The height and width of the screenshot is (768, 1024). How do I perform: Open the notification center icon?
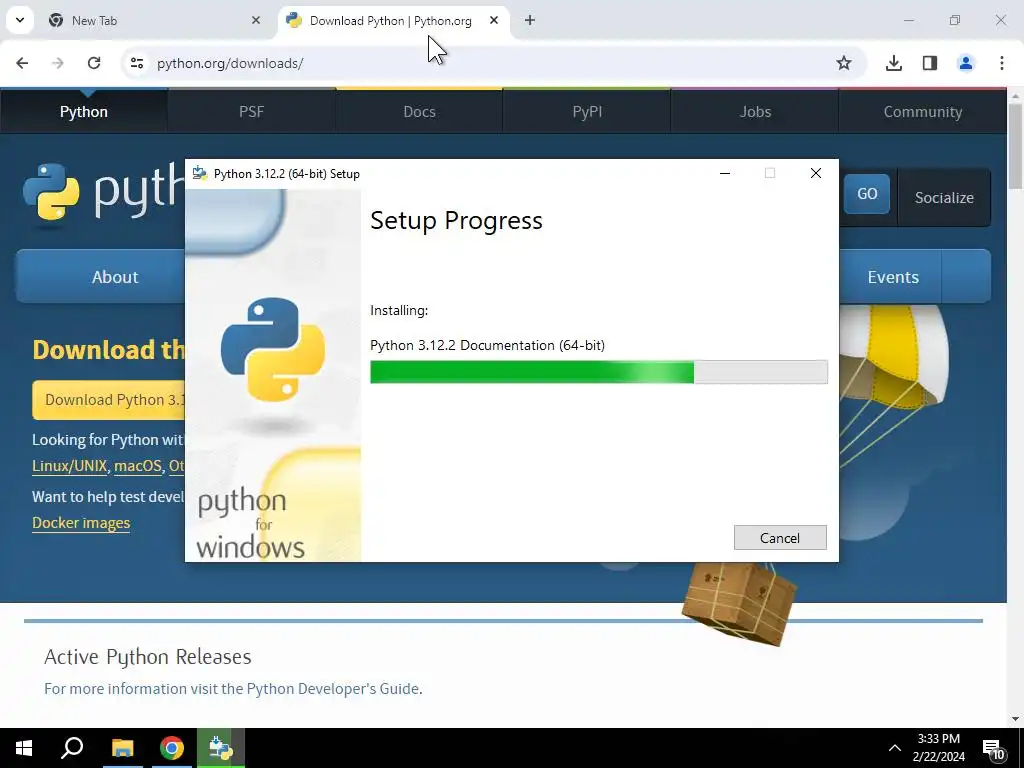(x=993, y=748)
